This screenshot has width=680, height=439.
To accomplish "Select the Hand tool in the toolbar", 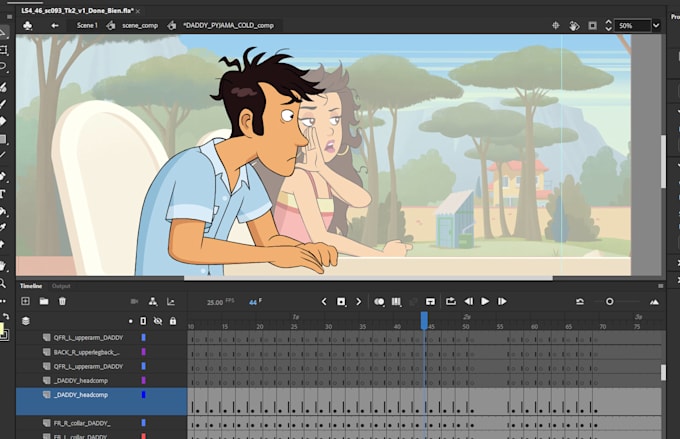I will tap(3, 265).
